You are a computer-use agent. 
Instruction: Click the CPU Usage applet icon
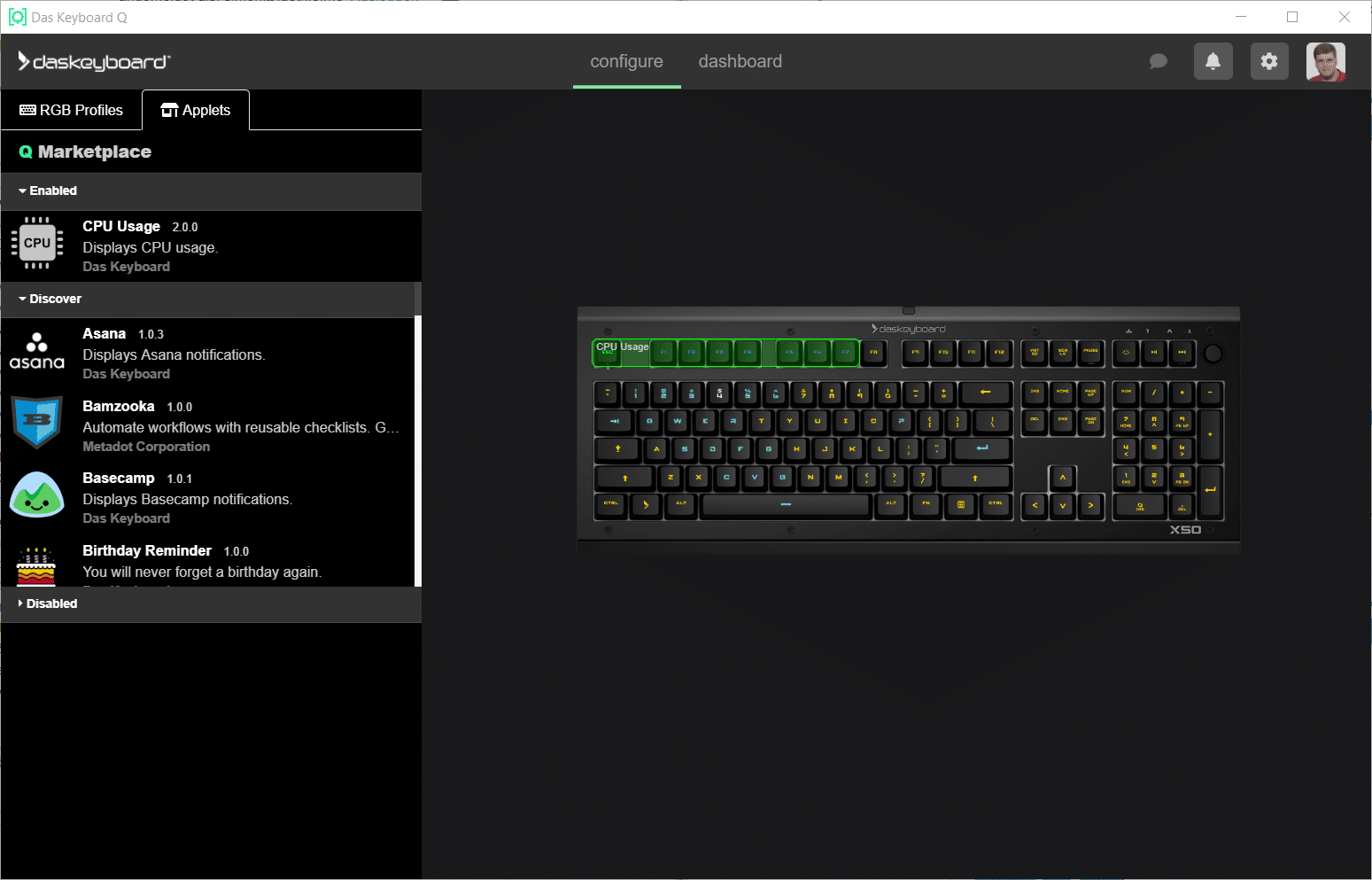coord(37,243)
